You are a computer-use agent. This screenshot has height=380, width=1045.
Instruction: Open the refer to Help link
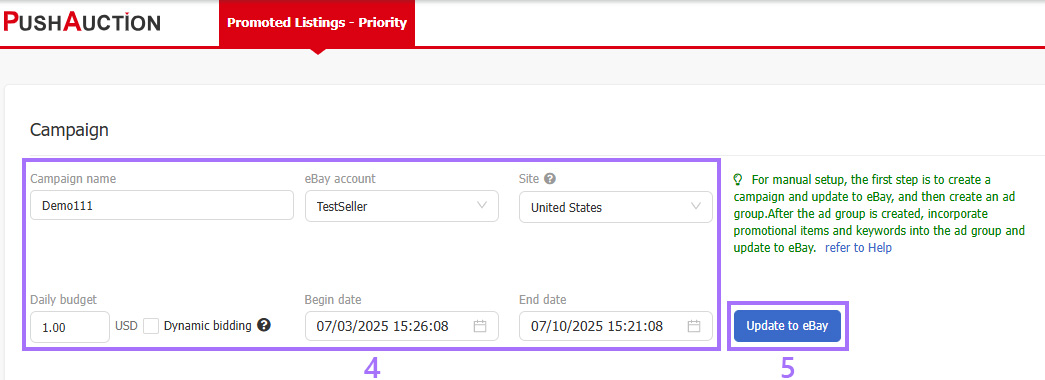coord(858,248)
